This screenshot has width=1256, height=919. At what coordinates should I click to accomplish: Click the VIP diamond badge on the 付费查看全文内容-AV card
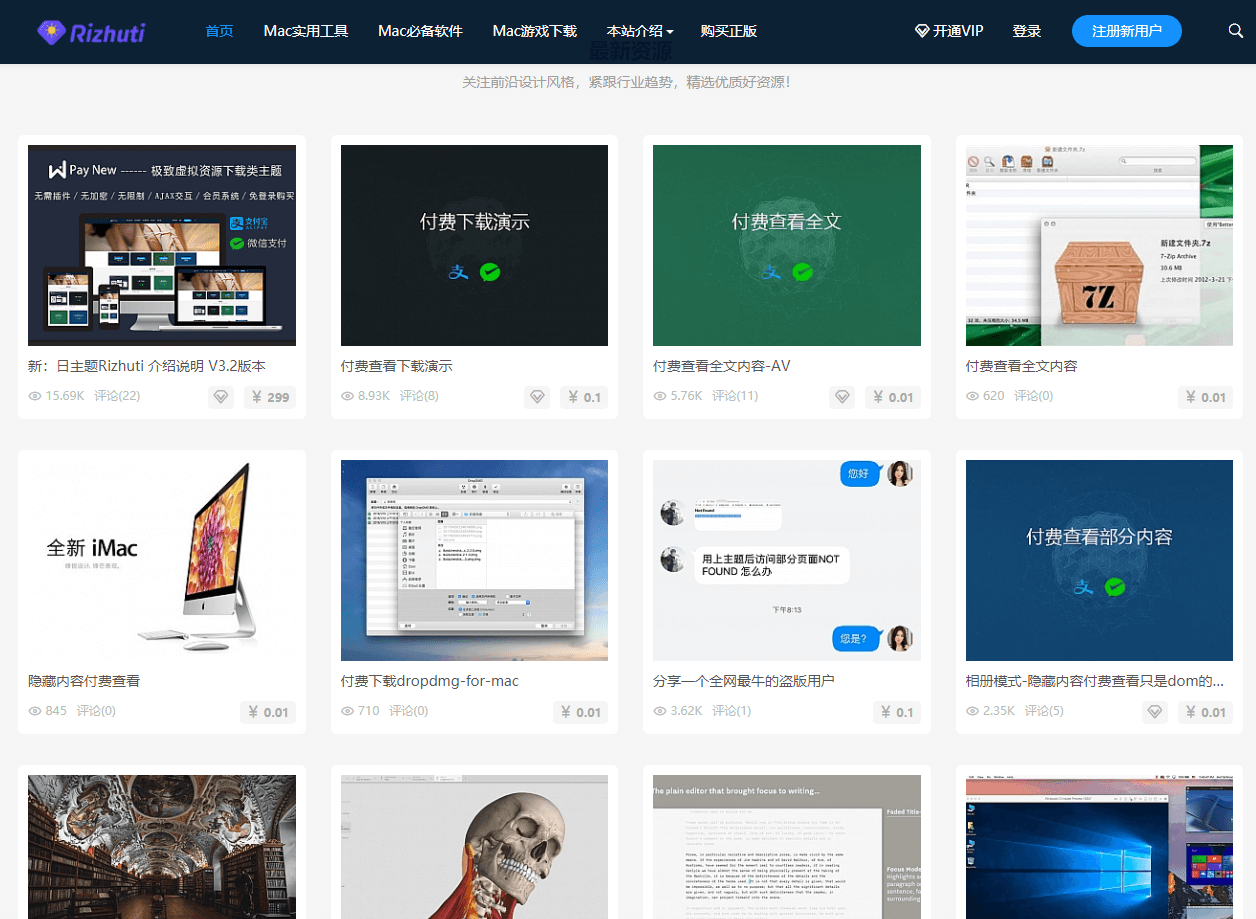842,397
